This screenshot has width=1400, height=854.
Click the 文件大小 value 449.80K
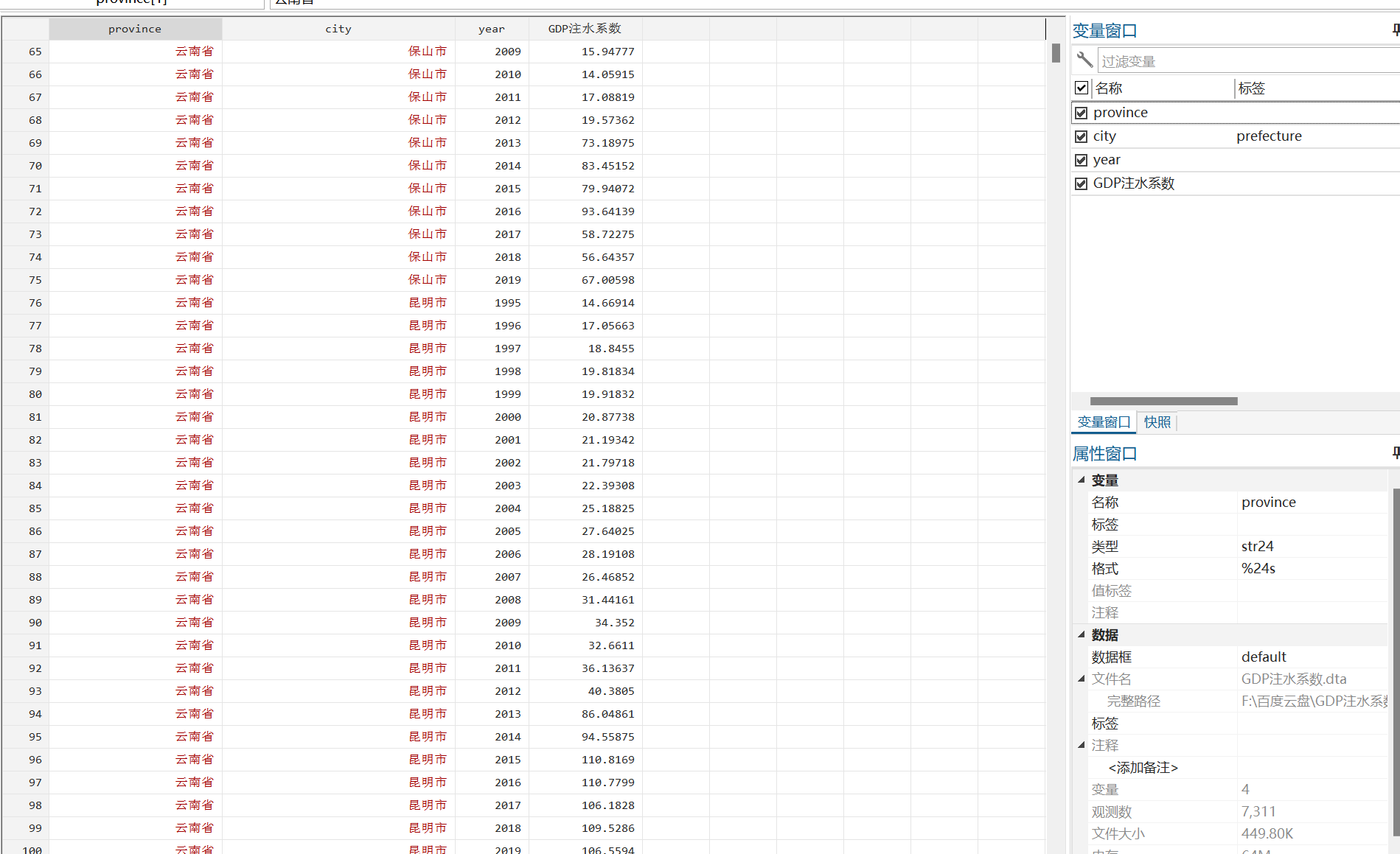(1267, 833)
